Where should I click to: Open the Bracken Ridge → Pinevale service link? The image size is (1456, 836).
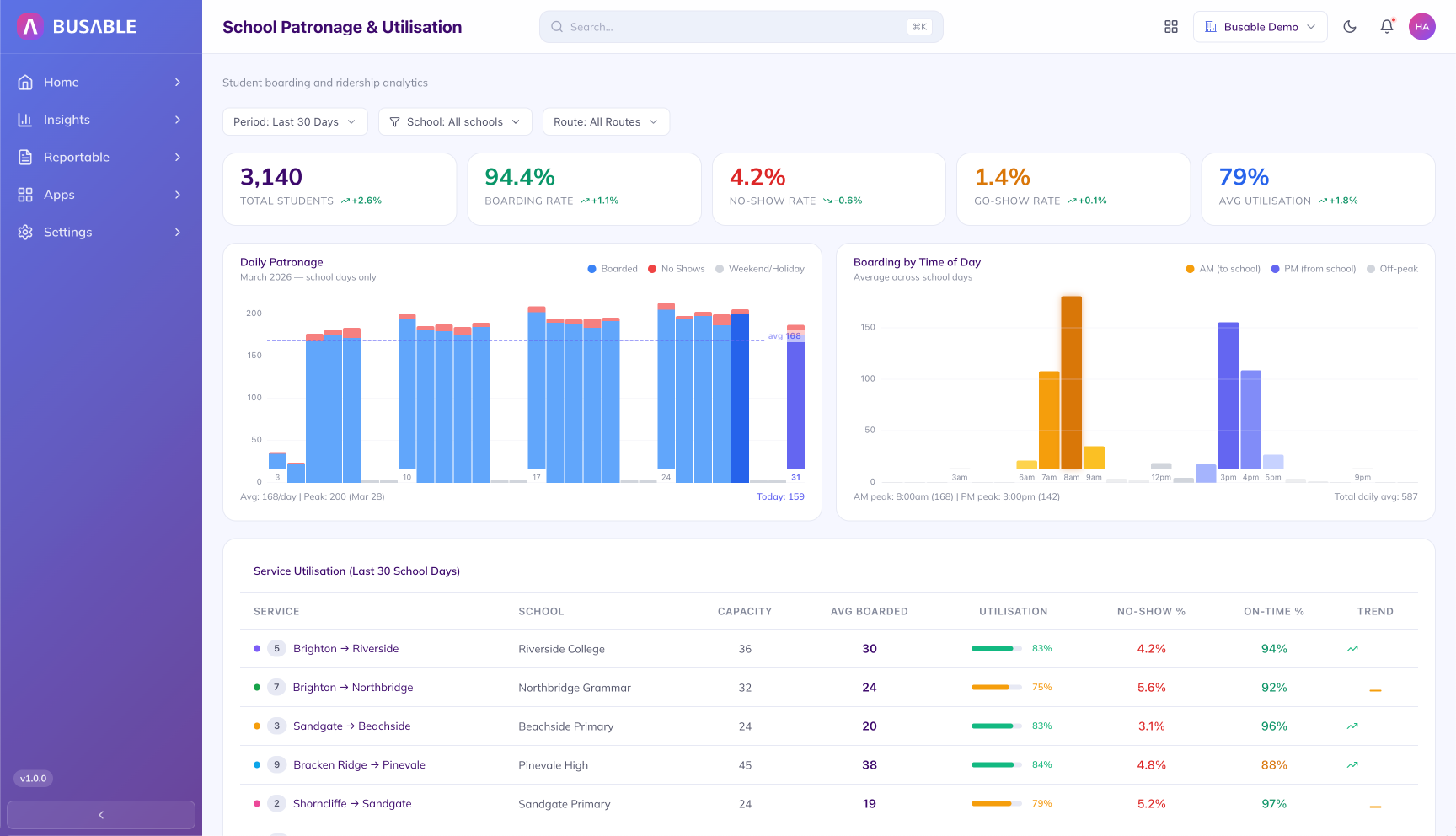tap(359, 765)
